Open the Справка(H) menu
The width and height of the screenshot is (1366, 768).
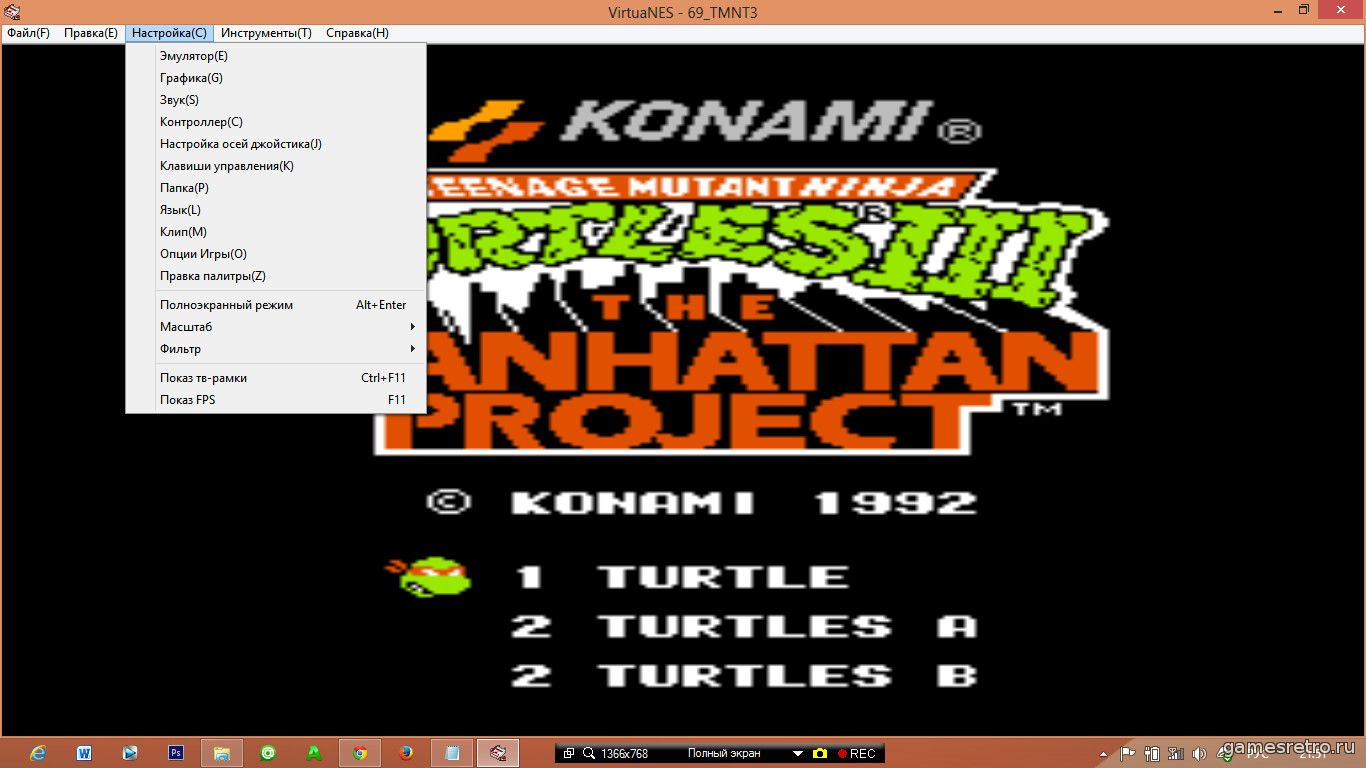coord(357,33)
